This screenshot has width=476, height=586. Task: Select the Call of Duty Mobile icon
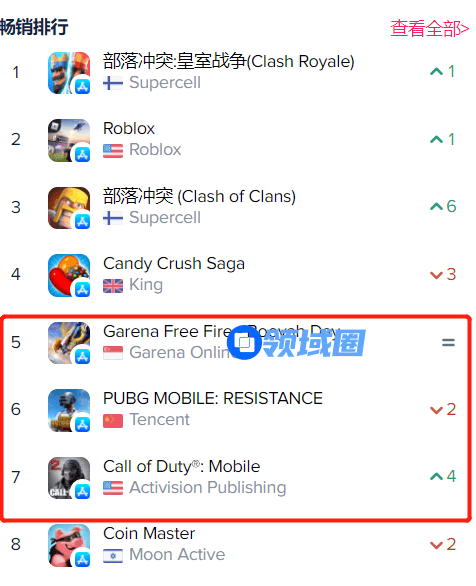[x=69, y=478]
